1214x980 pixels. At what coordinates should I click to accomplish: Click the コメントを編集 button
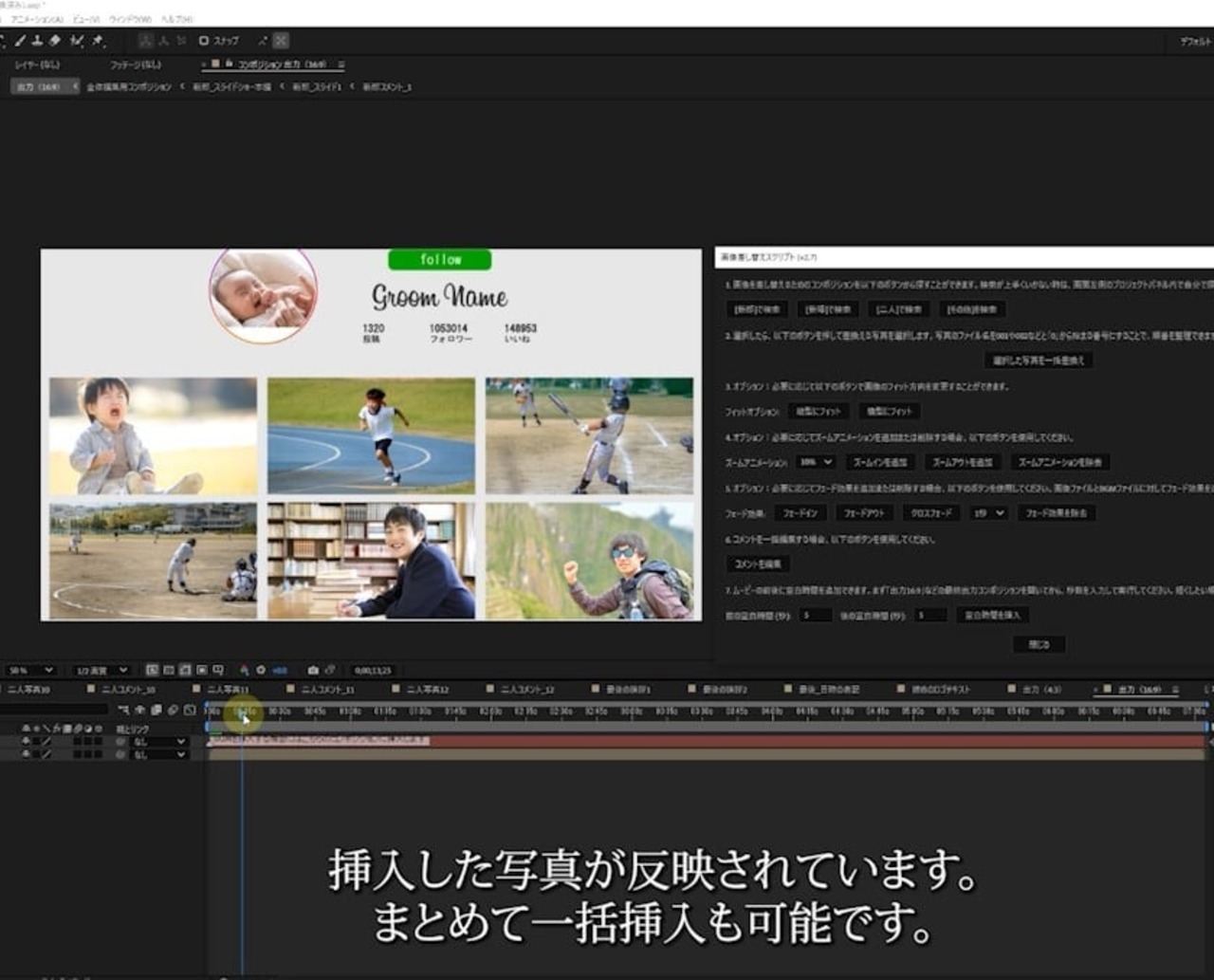758,564
